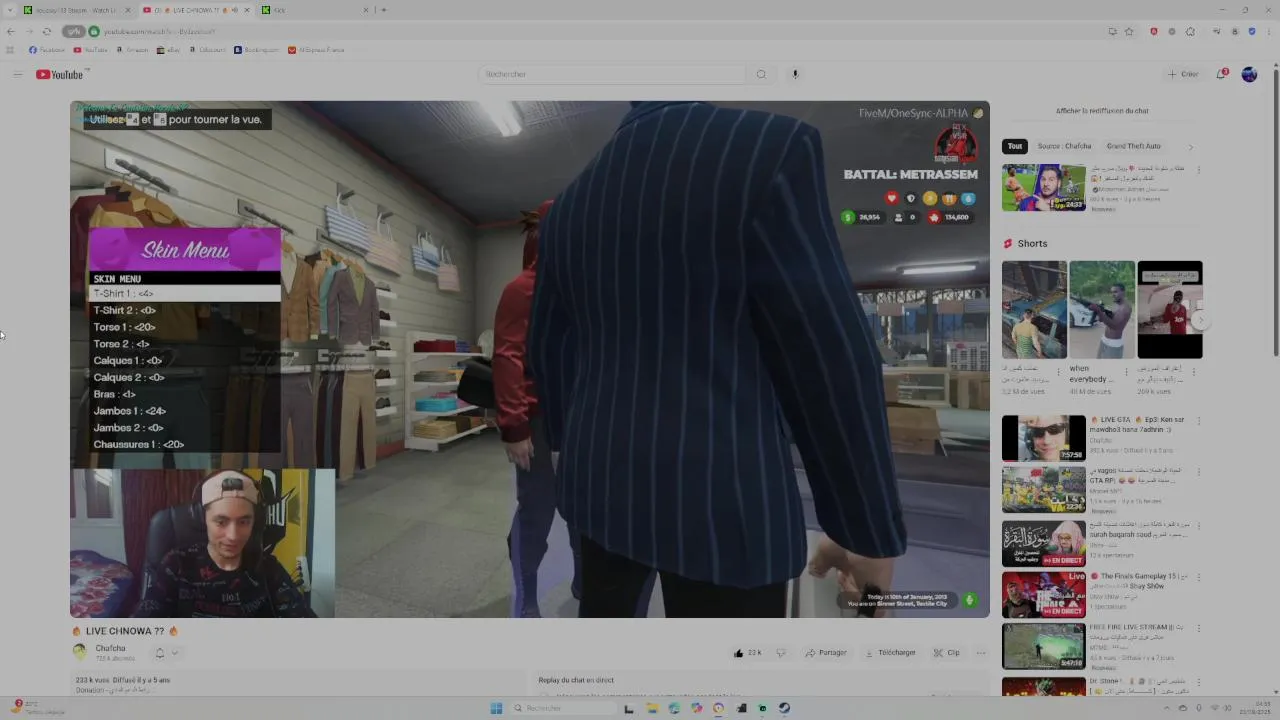1280x720 pixels.
Task: Close the LIVE CHNOWA browser tab
Action: pos(247,10)
